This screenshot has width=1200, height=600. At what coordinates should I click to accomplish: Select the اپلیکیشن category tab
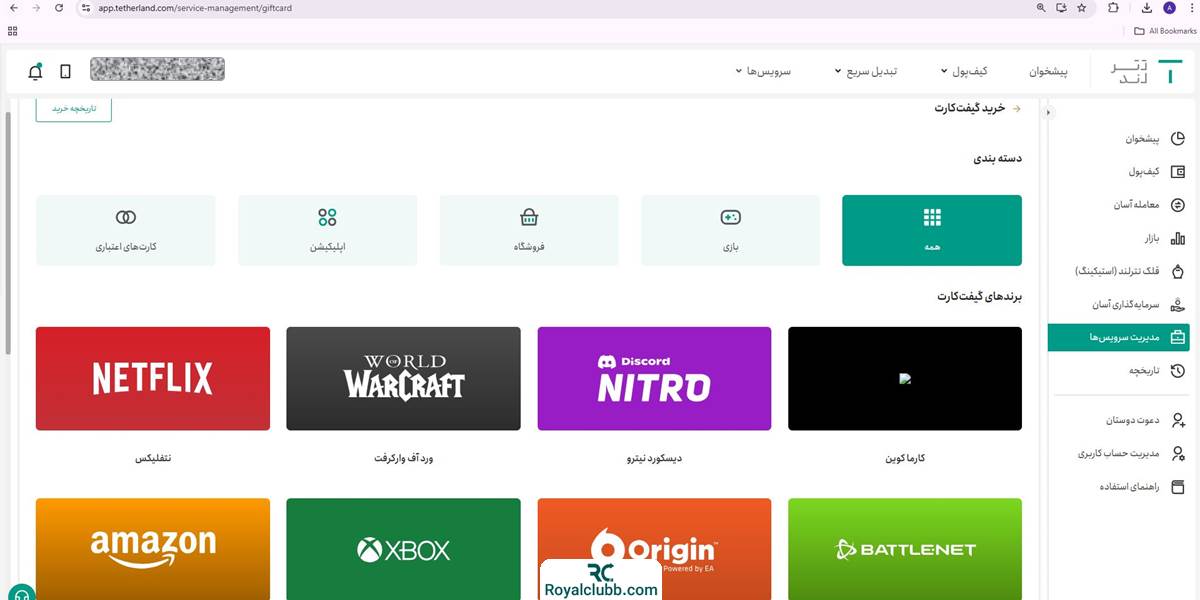coord(327,230)
